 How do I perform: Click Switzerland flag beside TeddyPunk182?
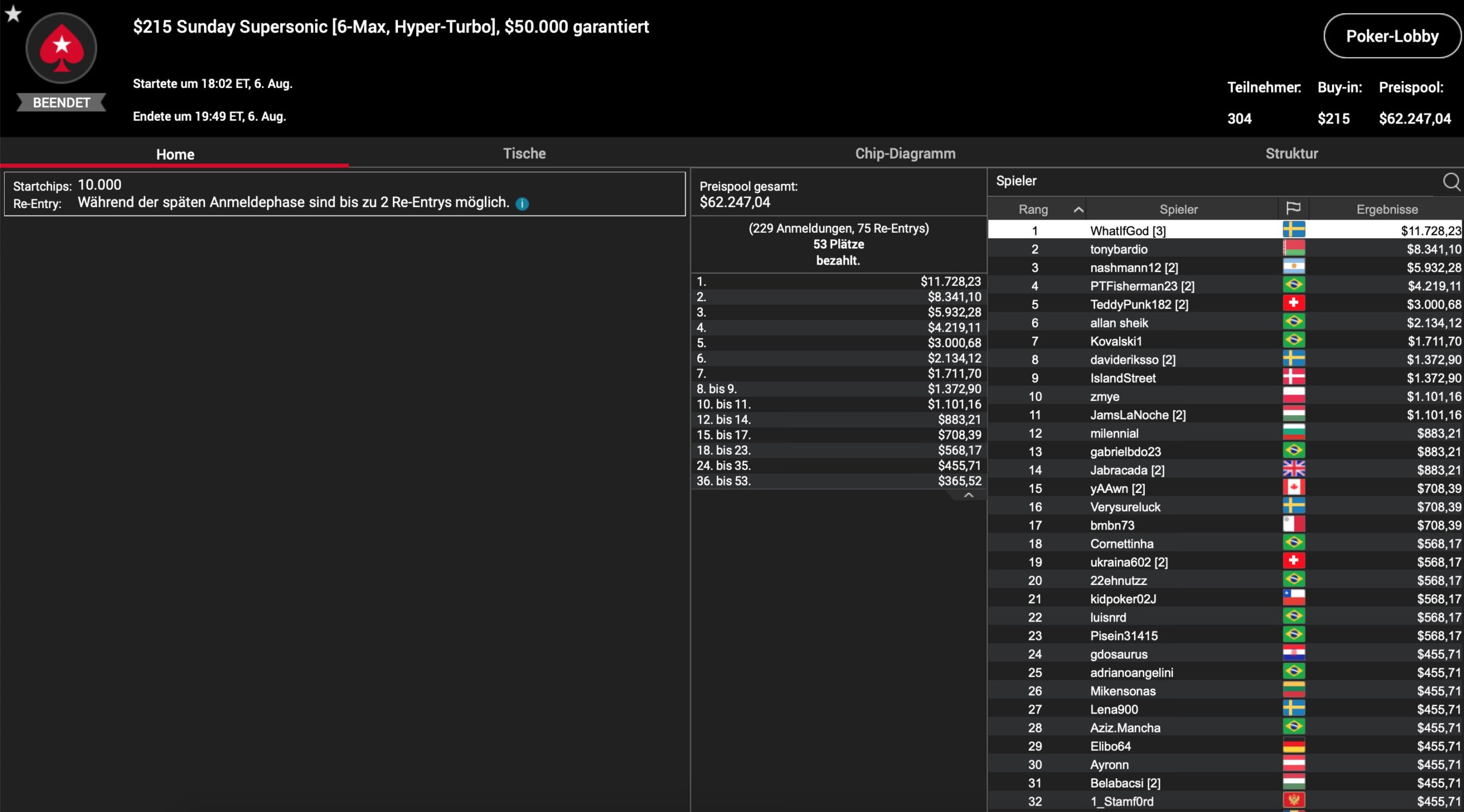[1293, 304]
